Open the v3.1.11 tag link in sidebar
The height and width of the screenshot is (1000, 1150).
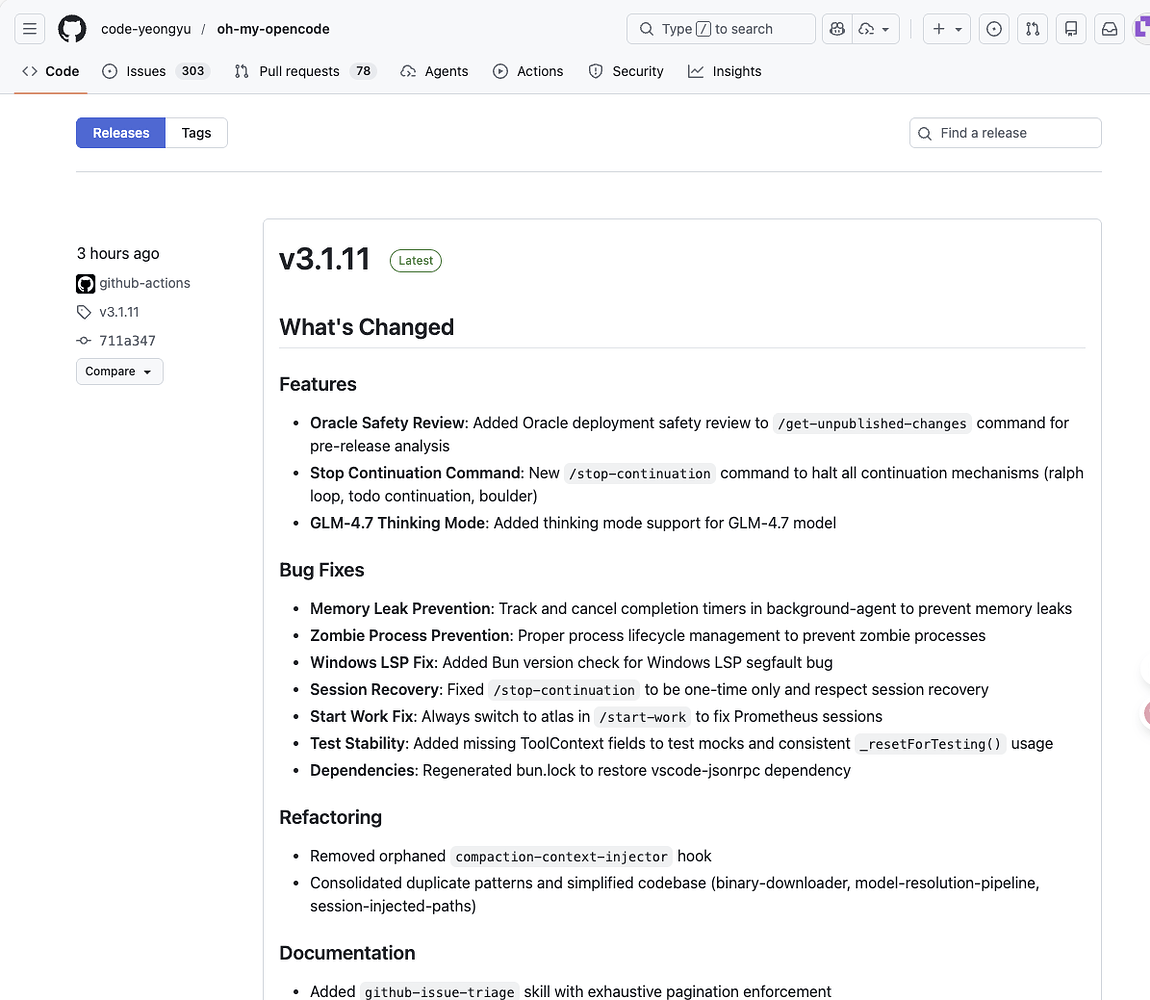pos(119,312)
